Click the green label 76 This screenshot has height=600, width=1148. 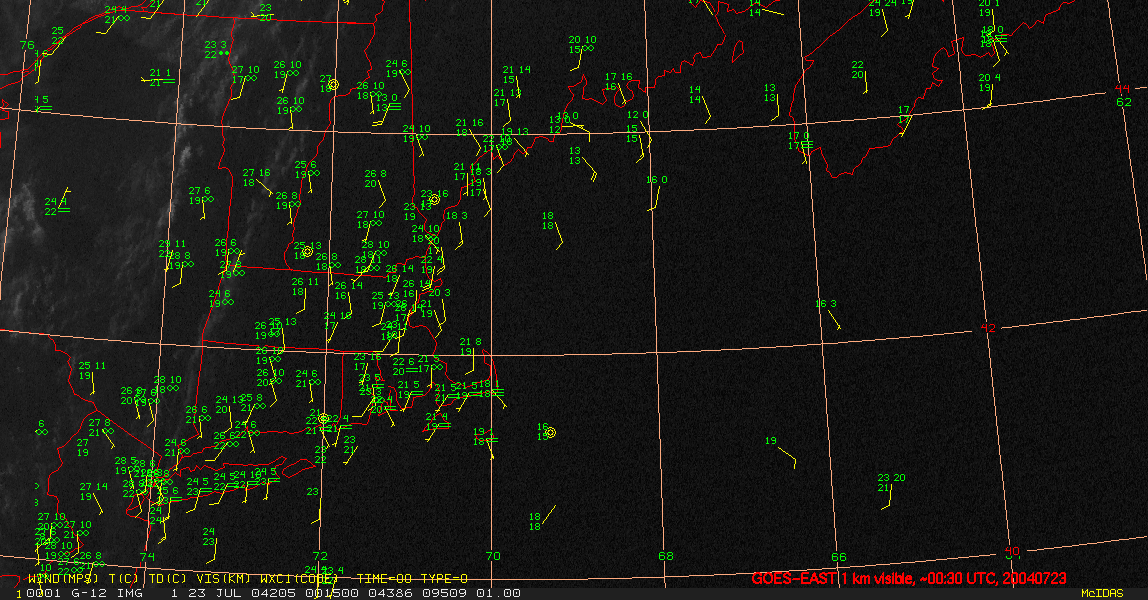click(x=27, y=45)
